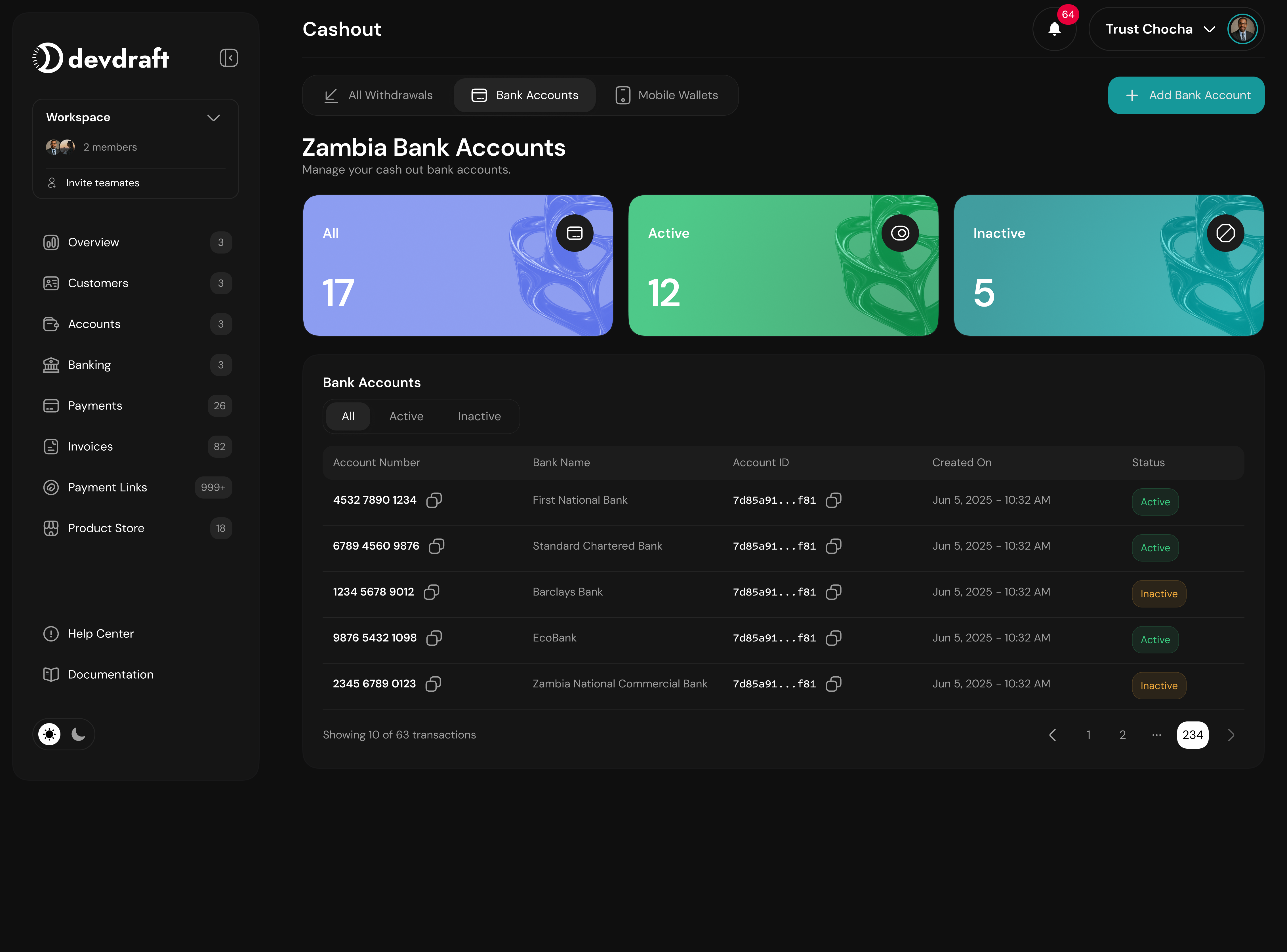Collapse the sidebar with the panel icon
Viewport: 1287px width, 952px height.
point(228,57)
